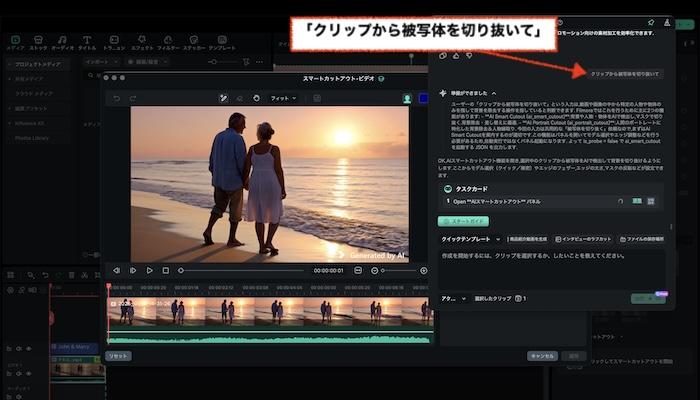Click the delete trash icon in main timeline toolbar

71,275
